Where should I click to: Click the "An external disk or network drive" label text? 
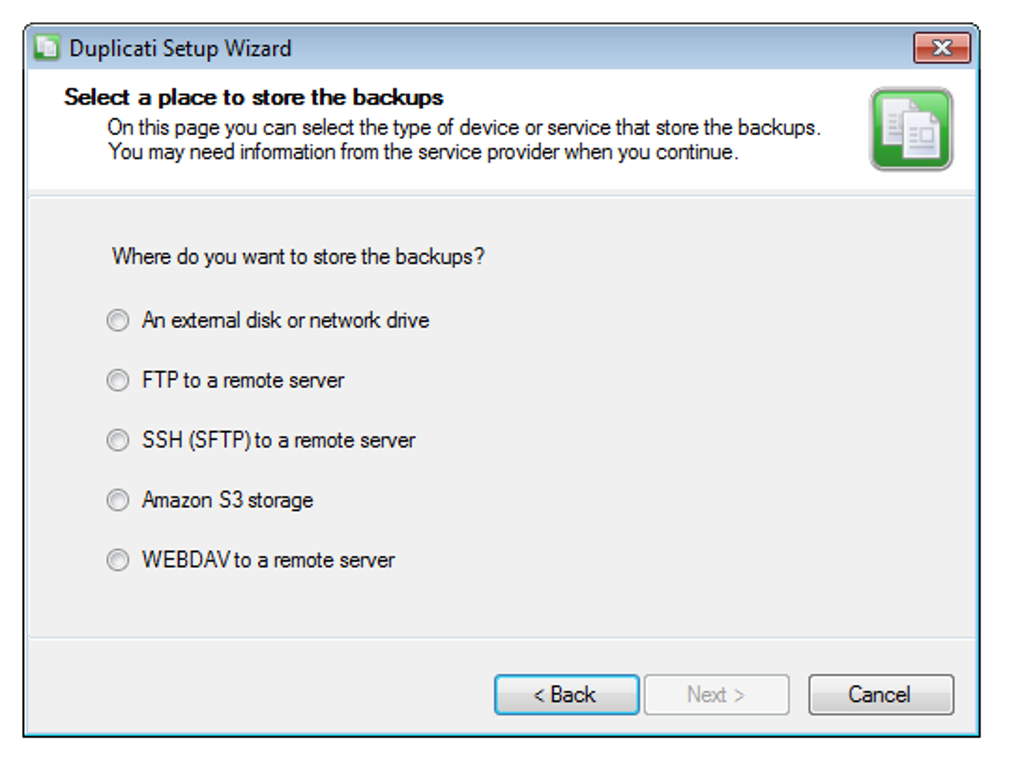click(285, 321)
